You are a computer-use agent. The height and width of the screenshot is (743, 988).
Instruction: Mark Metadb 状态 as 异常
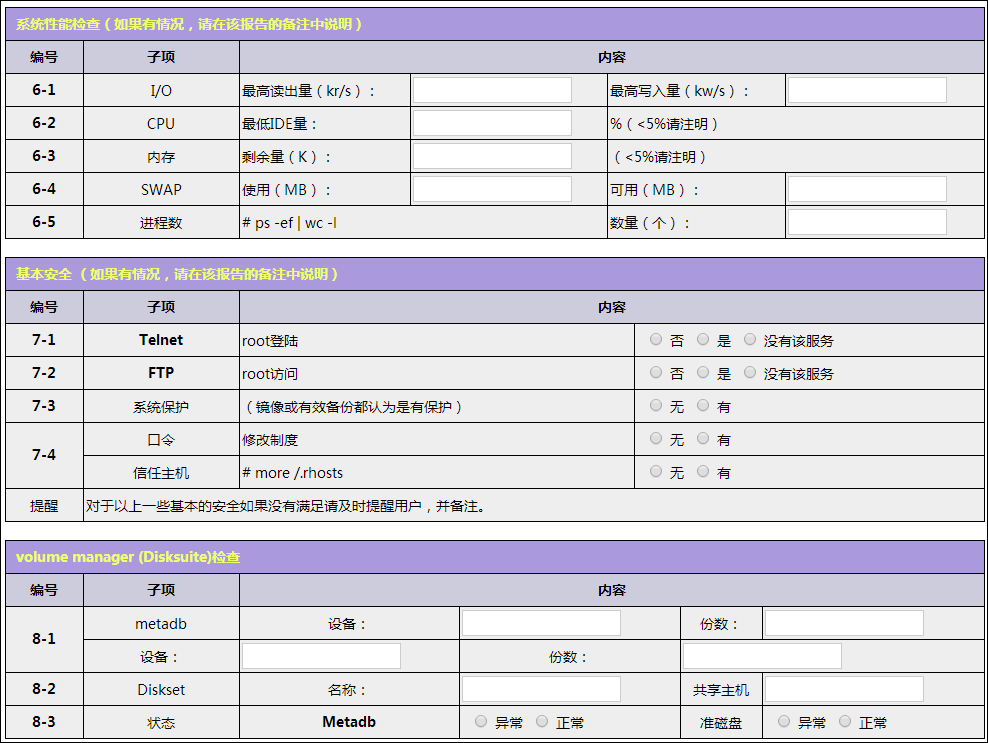tap(481, 722)
